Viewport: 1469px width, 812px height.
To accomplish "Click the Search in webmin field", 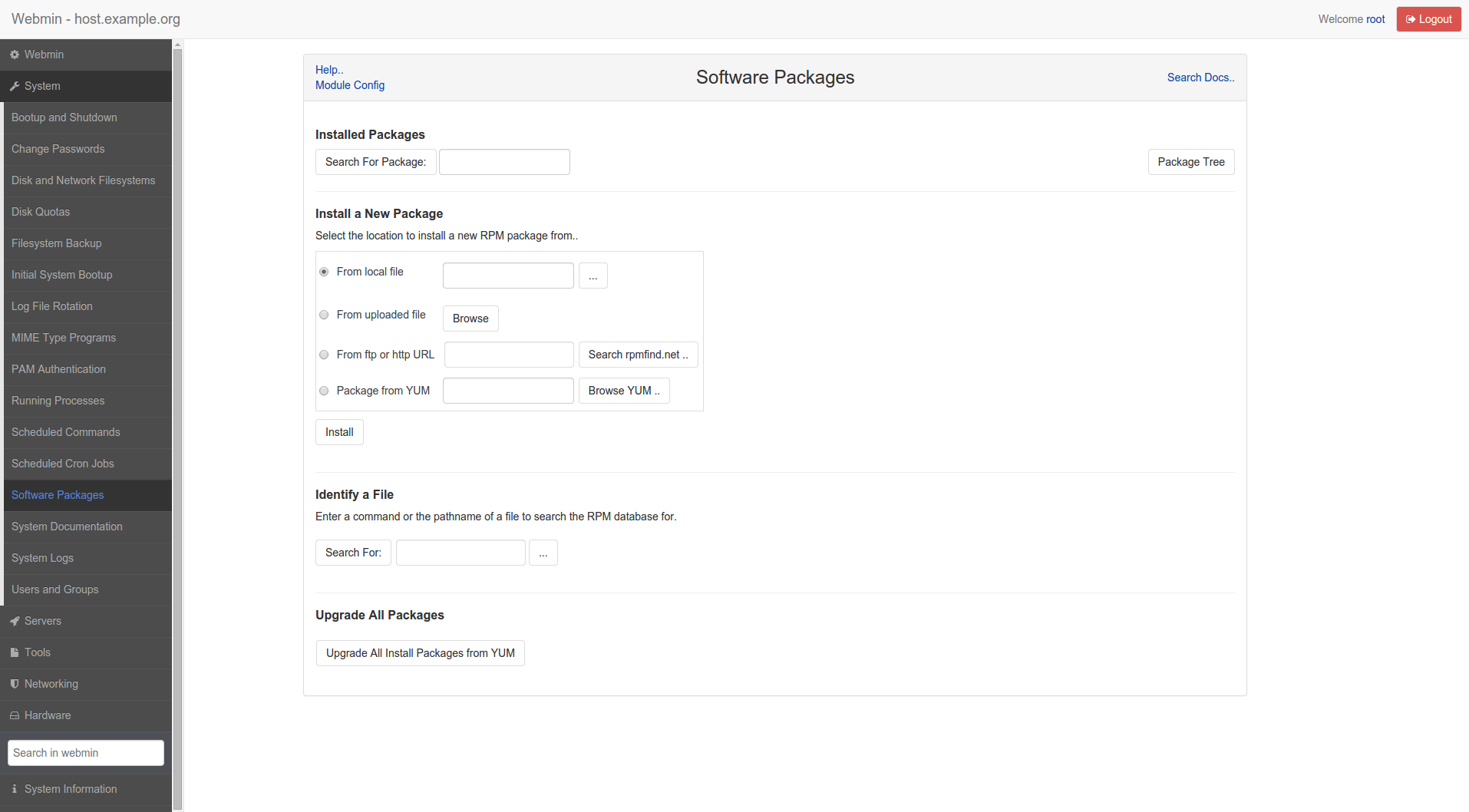I will click(86, 753).
